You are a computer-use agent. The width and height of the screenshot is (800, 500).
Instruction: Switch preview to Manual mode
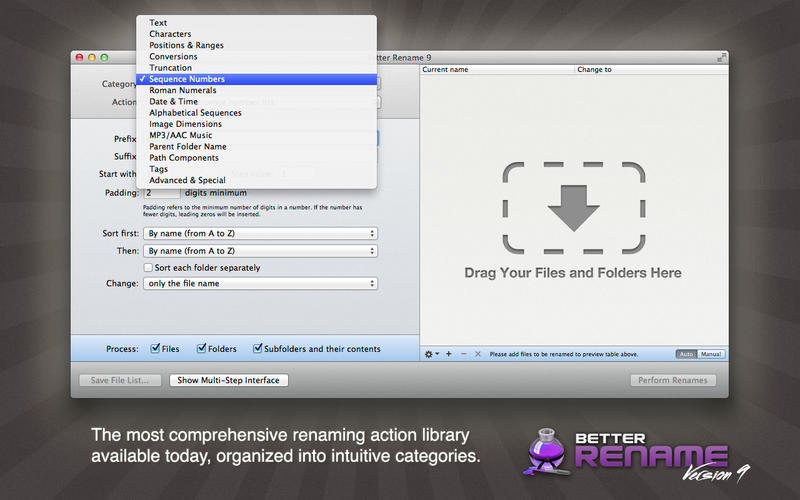click(711, 354)
